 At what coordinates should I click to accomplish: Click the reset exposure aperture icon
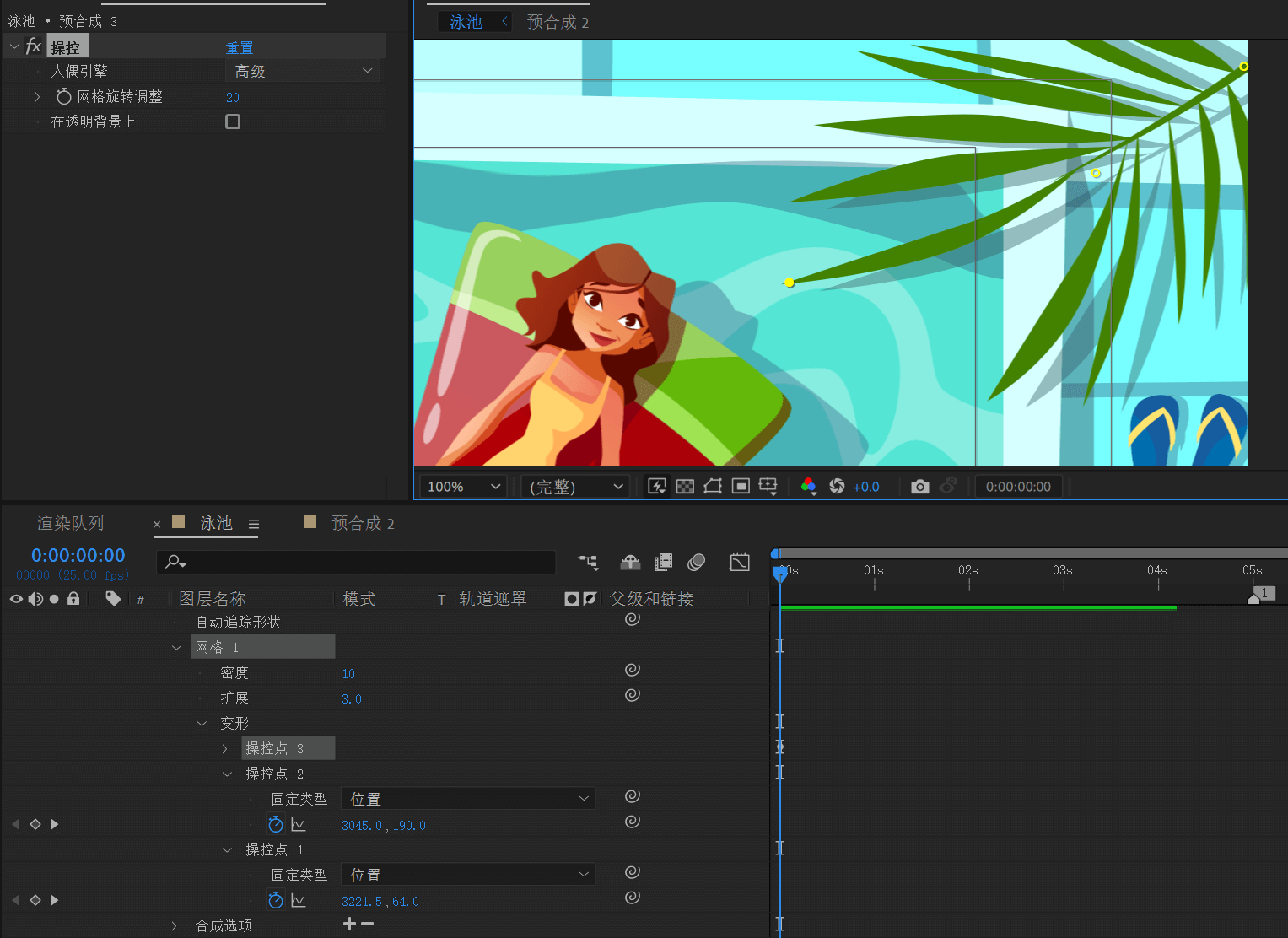837,487
